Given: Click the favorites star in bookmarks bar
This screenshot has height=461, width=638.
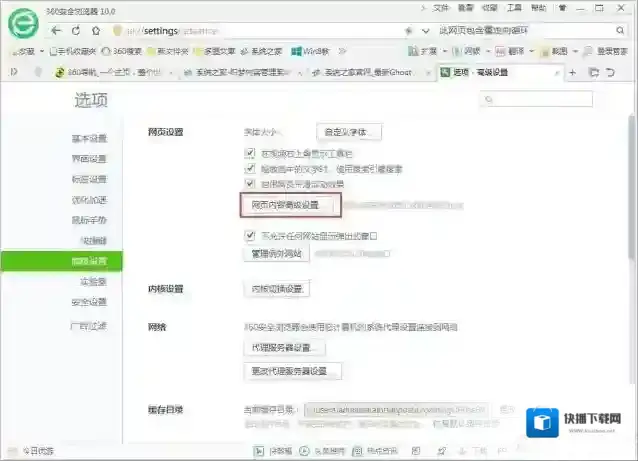Looking at the screenshot, I should 17,51.
